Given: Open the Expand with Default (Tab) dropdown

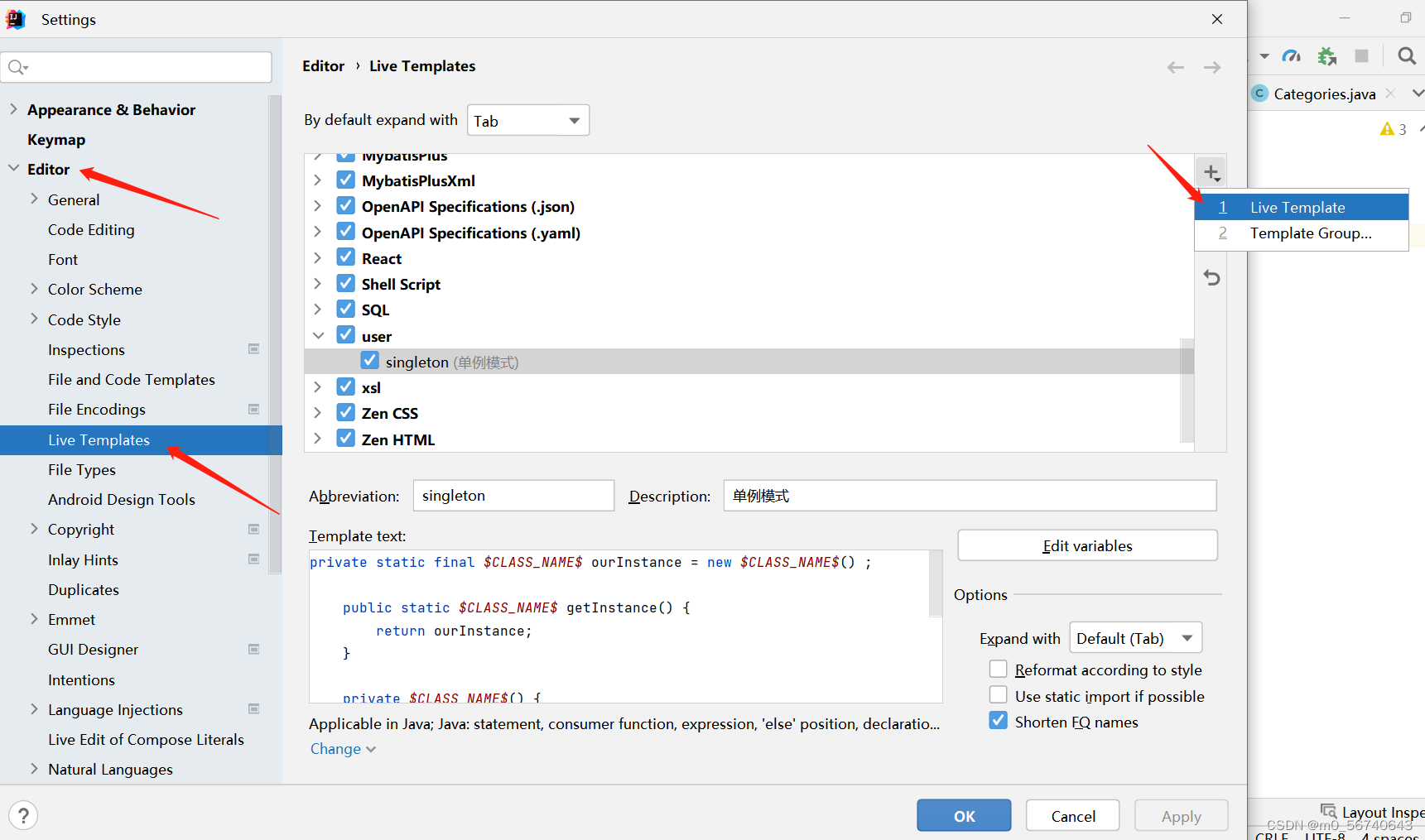Looking at the screenshot, I should tap(1135, 638).
